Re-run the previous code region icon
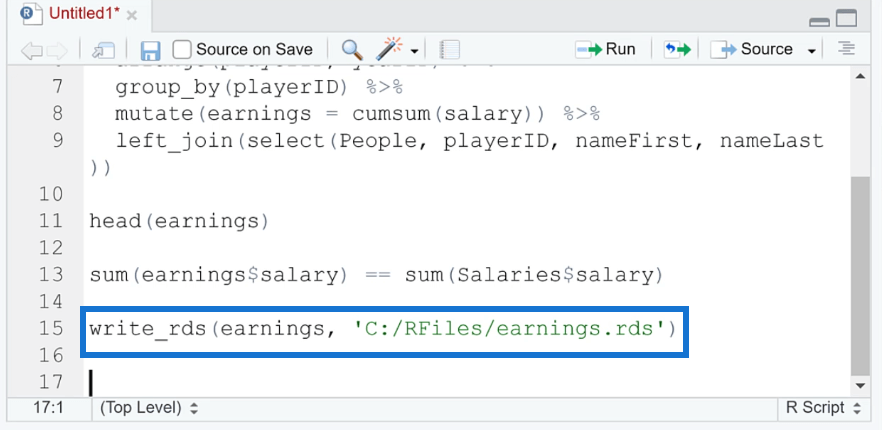Viewport: 882px width, 430px height. tap(677, 50)
